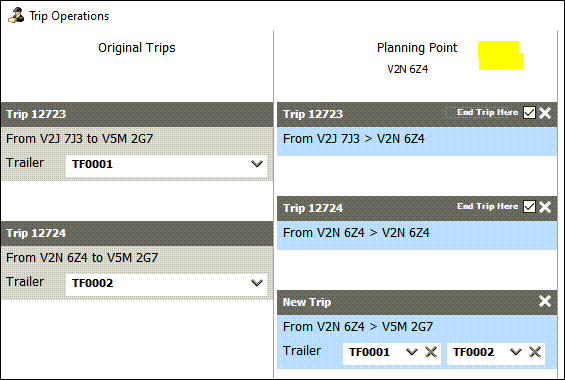The height and width of the screenshot is (380, 565).
Task: Select the original Trip 12723 header bar
Action: pos(137,115)
